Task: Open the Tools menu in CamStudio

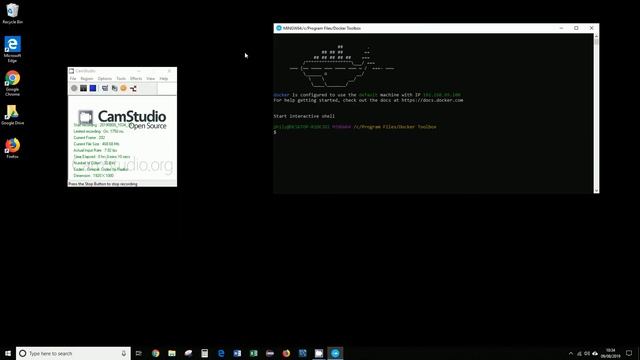Action: (x=121, y=78)
